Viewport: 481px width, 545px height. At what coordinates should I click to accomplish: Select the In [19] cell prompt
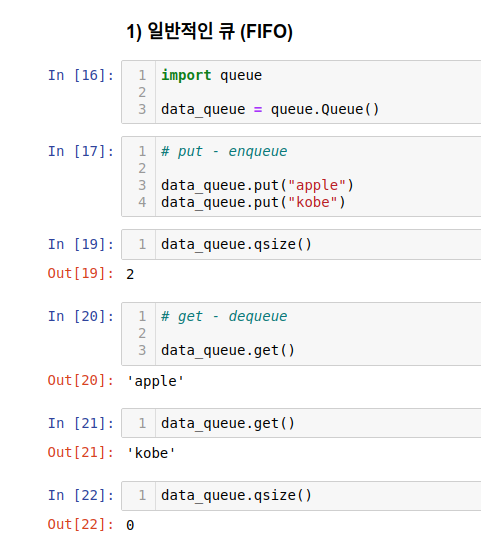click(81, 244)
